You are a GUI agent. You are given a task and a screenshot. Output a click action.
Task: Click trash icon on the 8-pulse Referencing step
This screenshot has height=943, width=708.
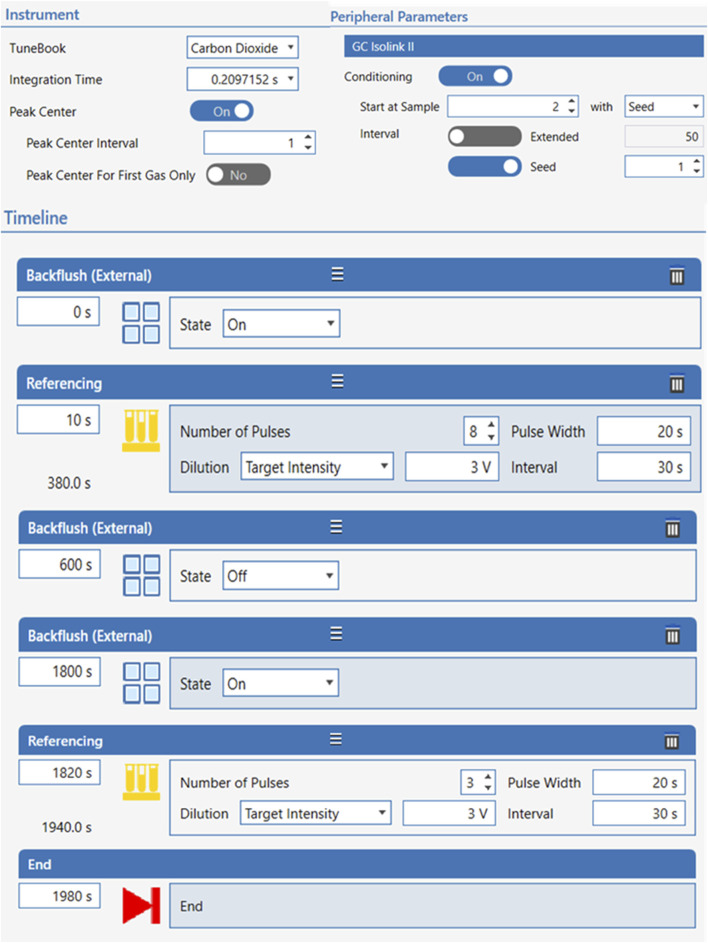pos(677,384)
